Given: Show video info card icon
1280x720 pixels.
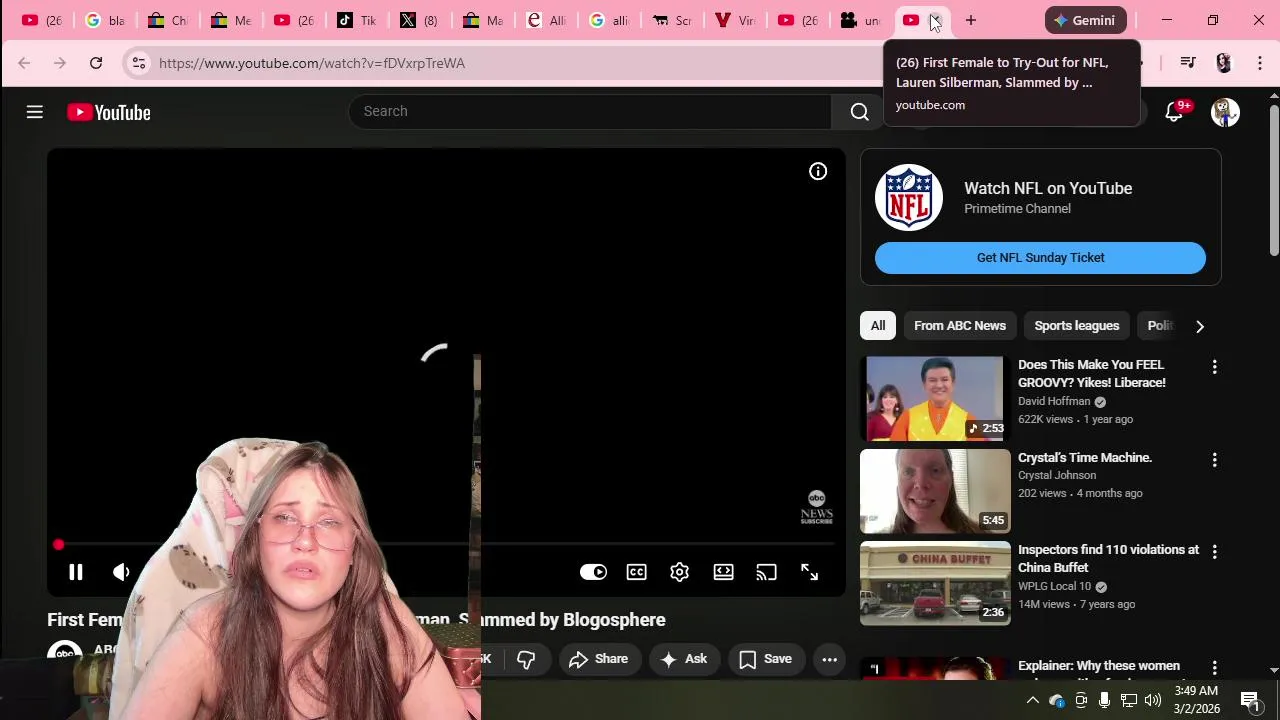Looking at the screenshot, I should 818,172.
